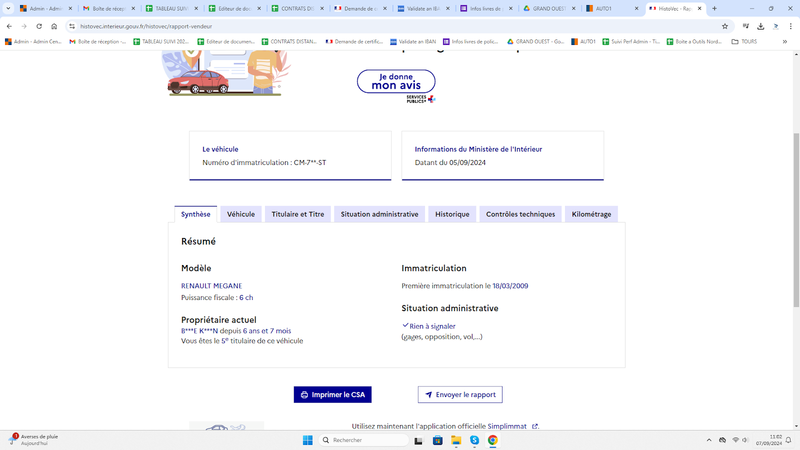800x450 pixels.
Task: Launch Skype from the taskbar
Action: [x=474, y=440]
